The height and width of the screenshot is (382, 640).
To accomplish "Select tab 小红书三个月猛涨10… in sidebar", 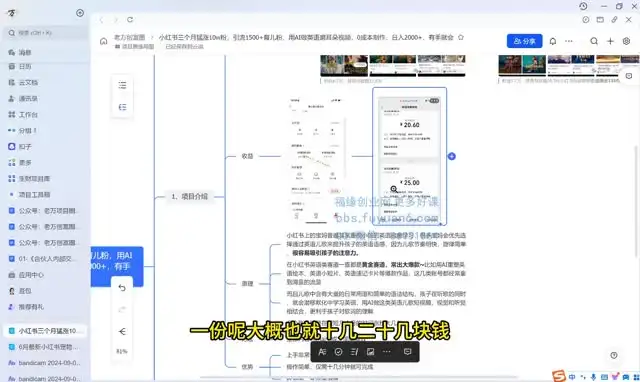I will click(x=45, y=331).
